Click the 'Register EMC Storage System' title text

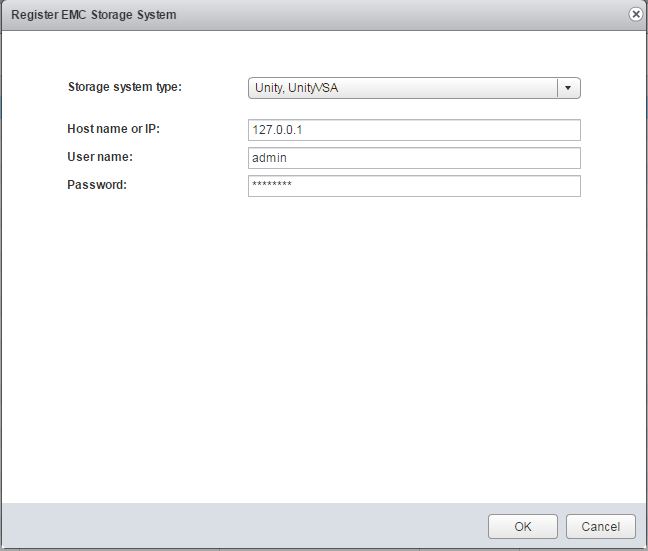[94, 15]
